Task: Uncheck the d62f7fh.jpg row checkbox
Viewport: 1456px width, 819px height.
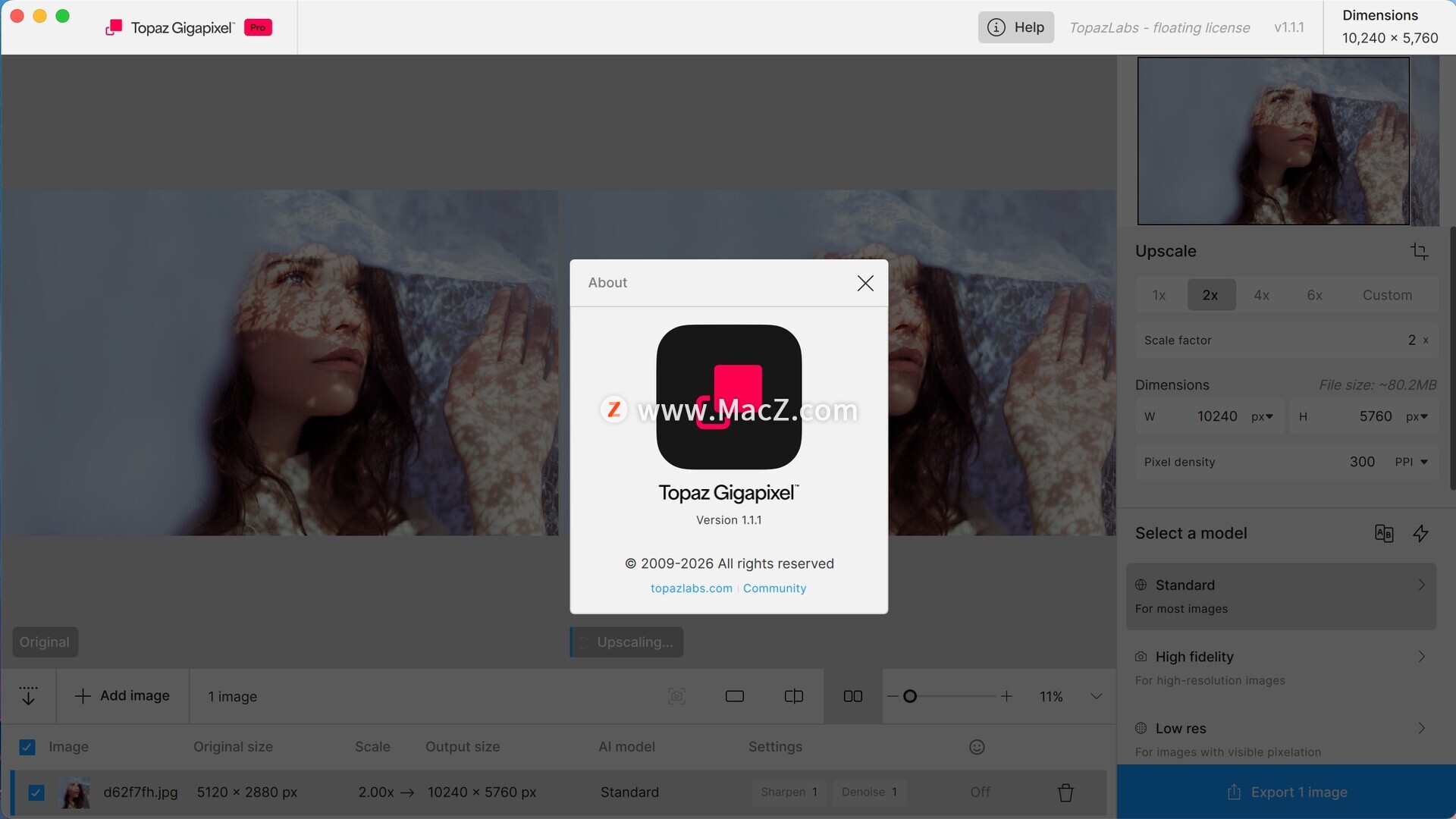Action: tap(36, 792)
